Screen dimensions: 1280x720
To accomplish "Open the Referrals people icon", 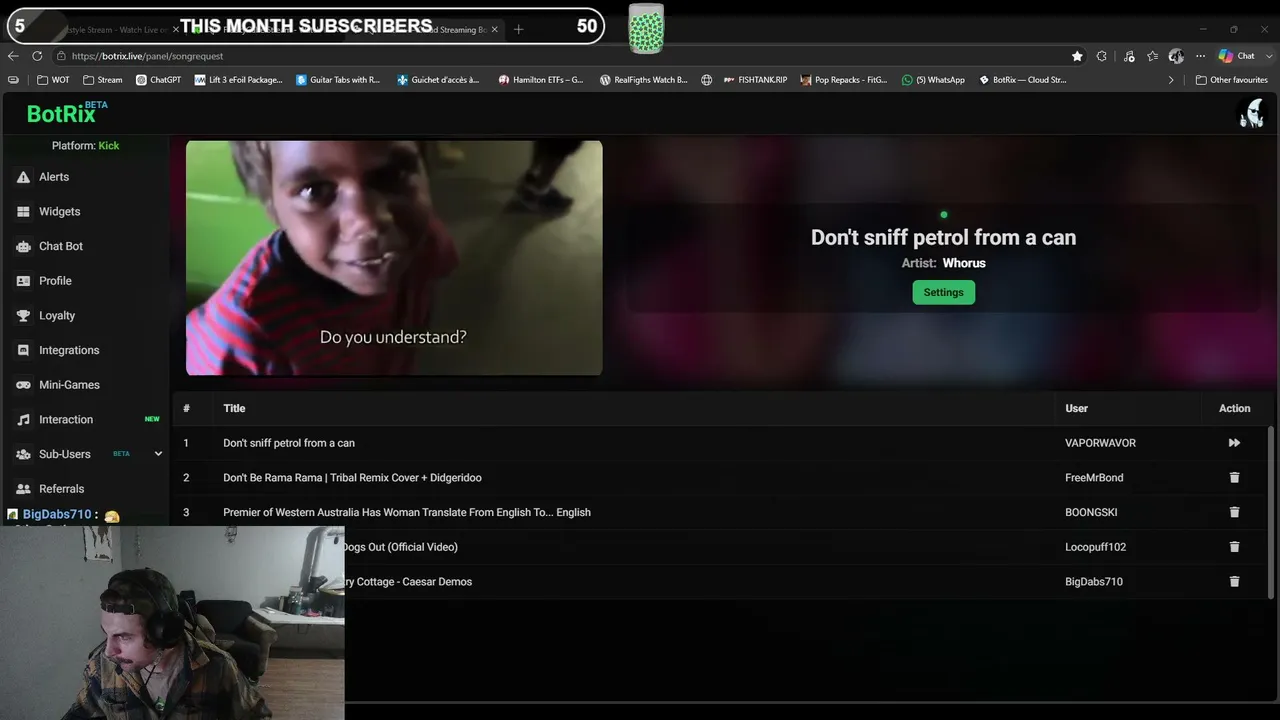I will [23, 489].
